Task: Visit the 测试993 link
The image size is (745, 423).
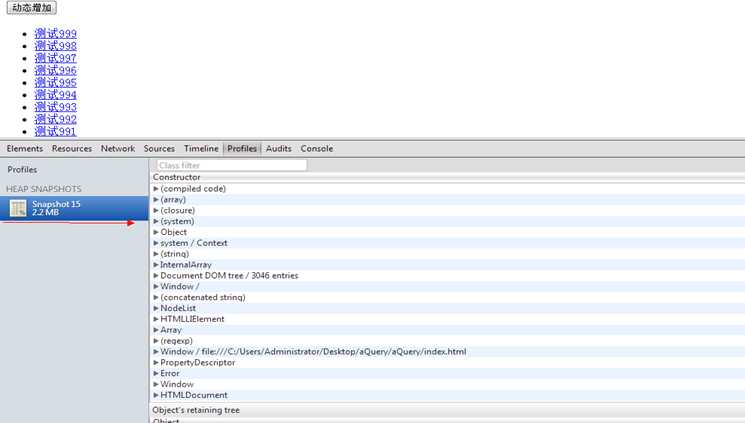Action: click(x=56, y=107)
